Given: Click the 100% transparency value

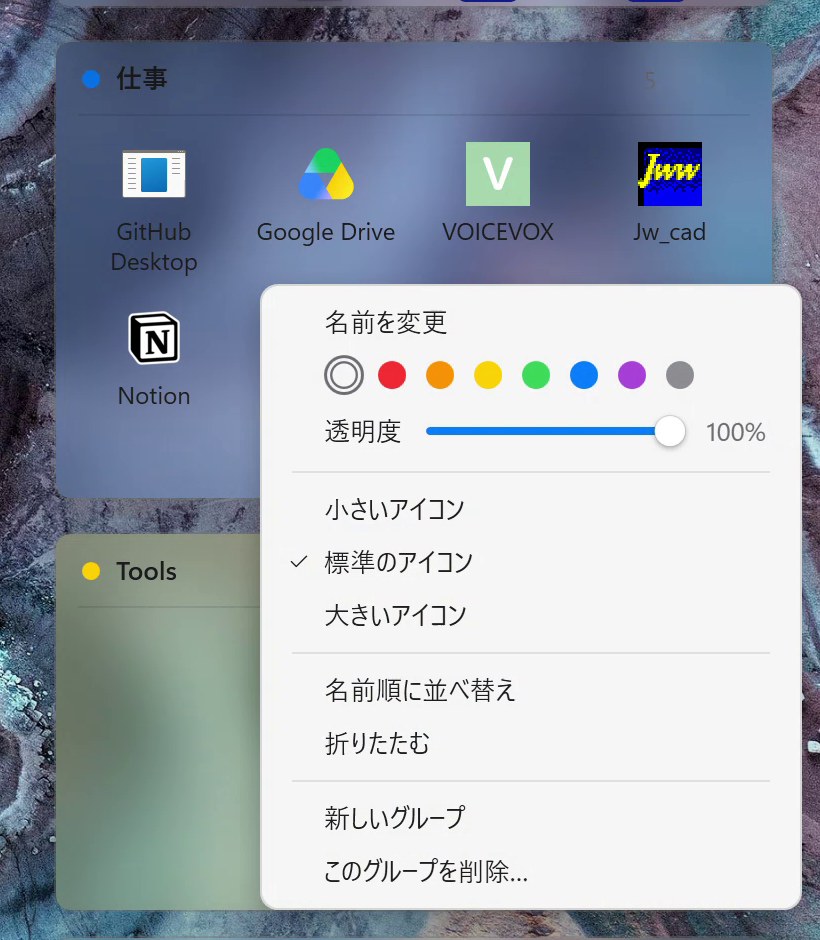Looking at the screenshot, I should click(735, 432).
